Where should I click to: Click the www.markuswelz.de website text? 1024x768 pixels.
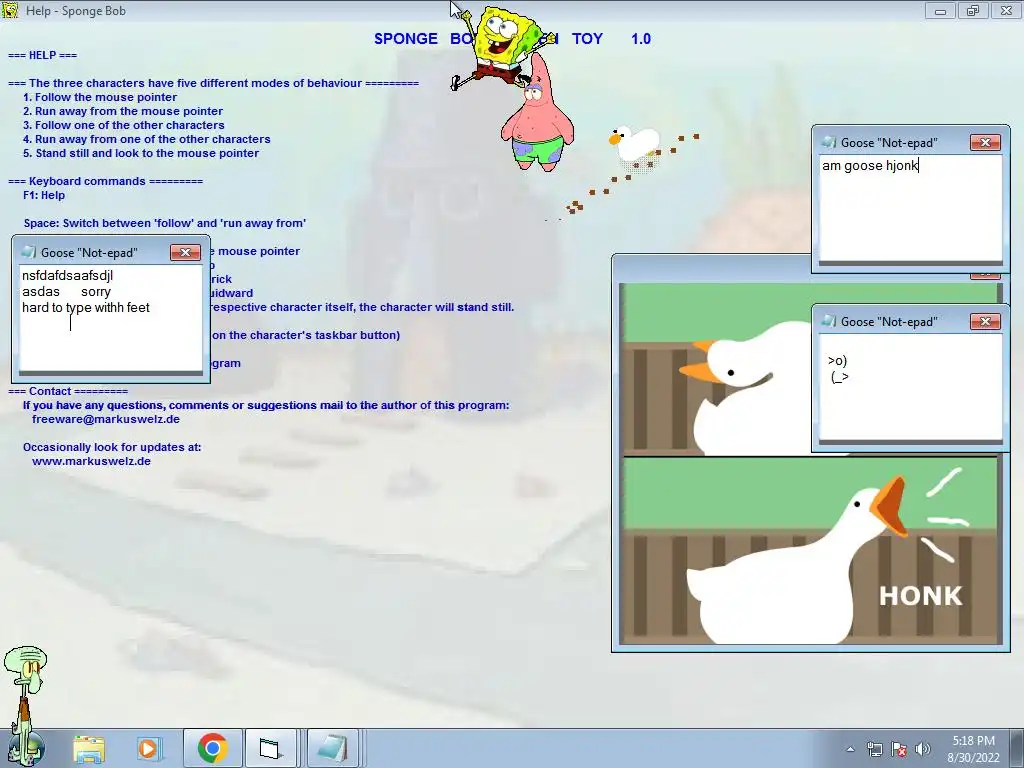click(91, 461)
